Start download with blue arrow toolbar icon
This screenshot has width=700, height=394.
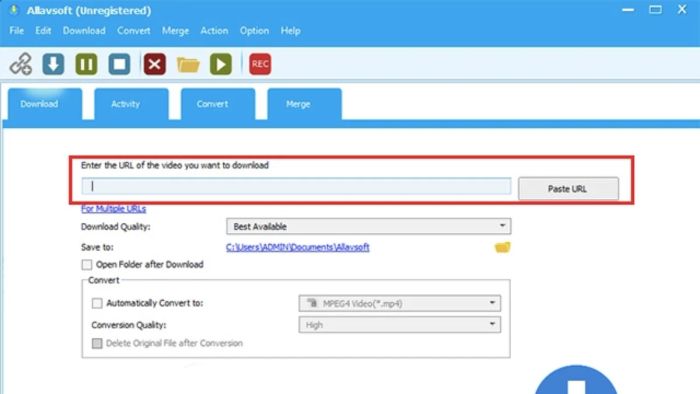tap(53, 64)
